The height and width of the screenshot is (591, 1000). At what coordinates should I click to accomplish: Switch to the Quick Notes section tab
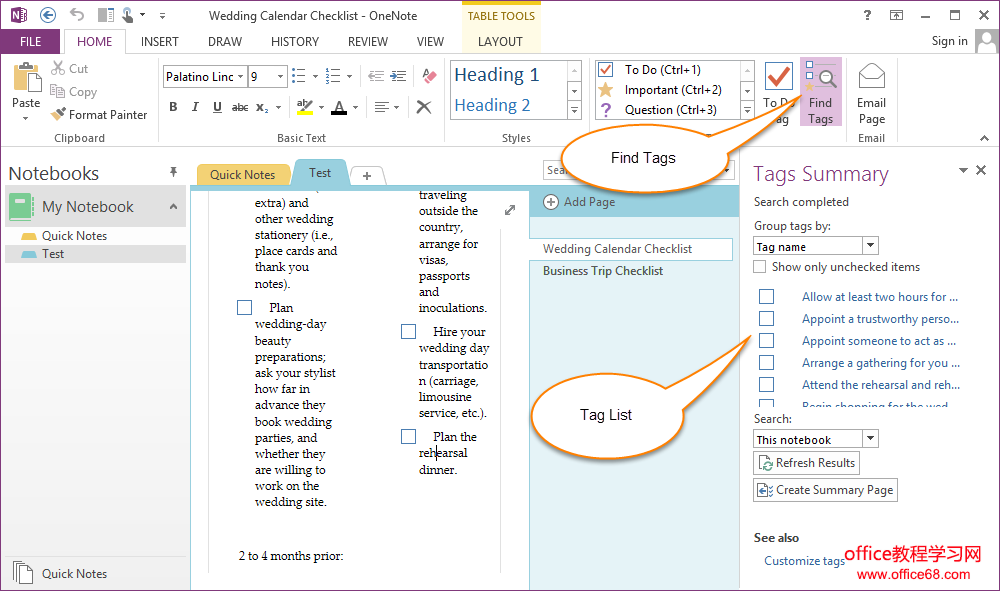click(x=242, y=174)
